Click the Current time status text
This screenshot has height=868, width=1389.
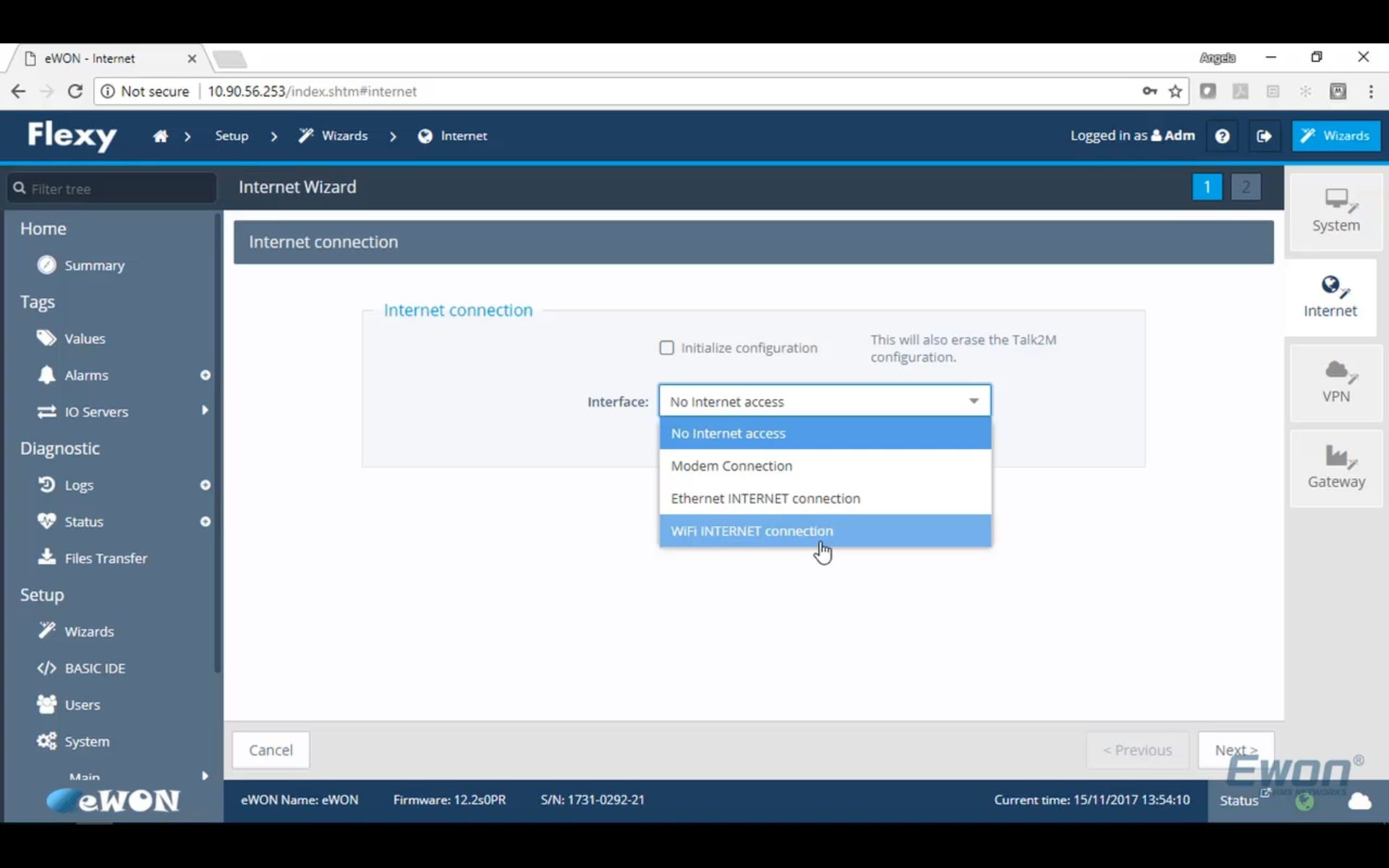pyautogui.click(x=1092, y=800)
